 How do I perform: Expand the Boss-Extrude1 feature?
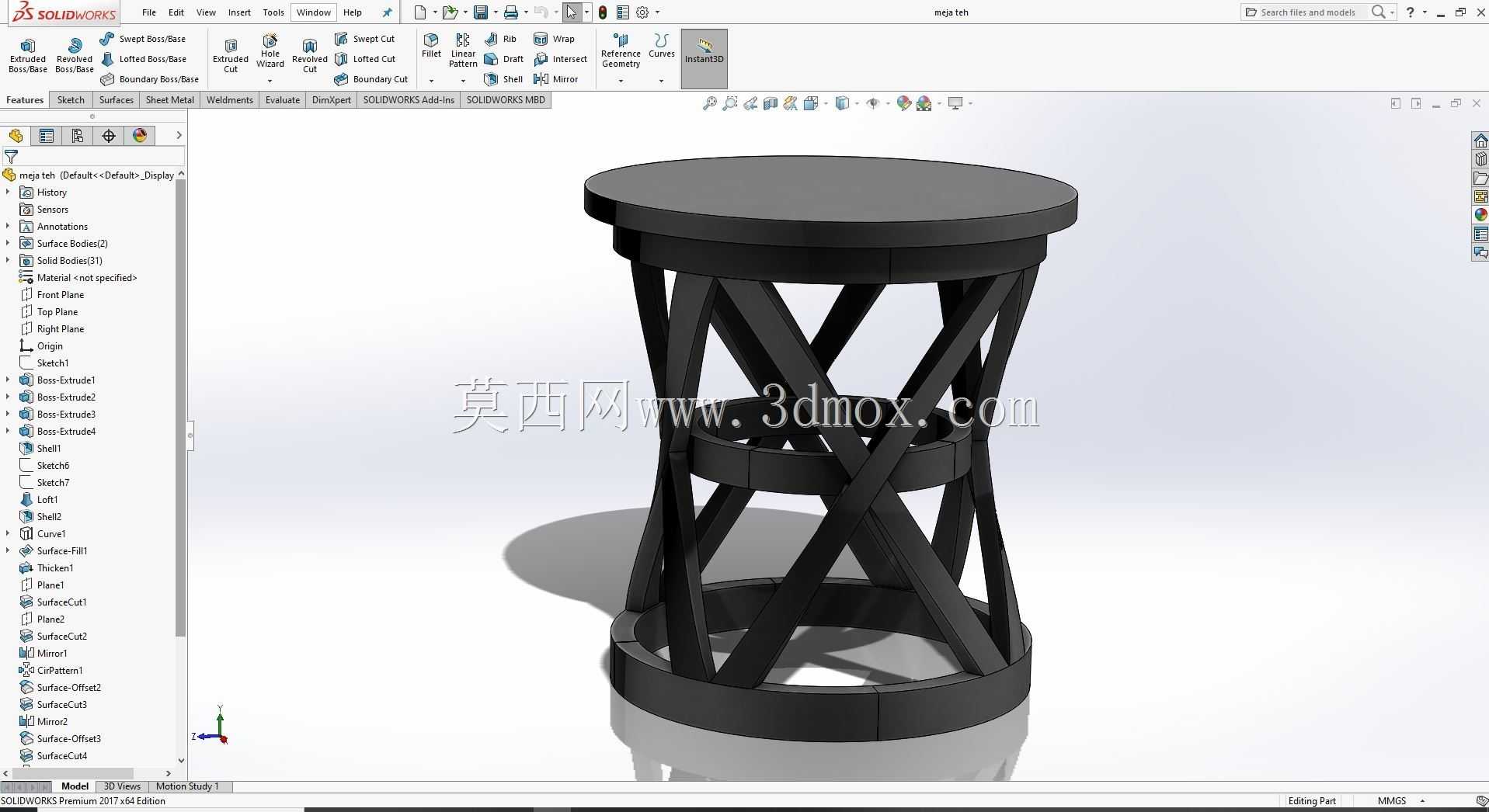(x=8, y=380)
